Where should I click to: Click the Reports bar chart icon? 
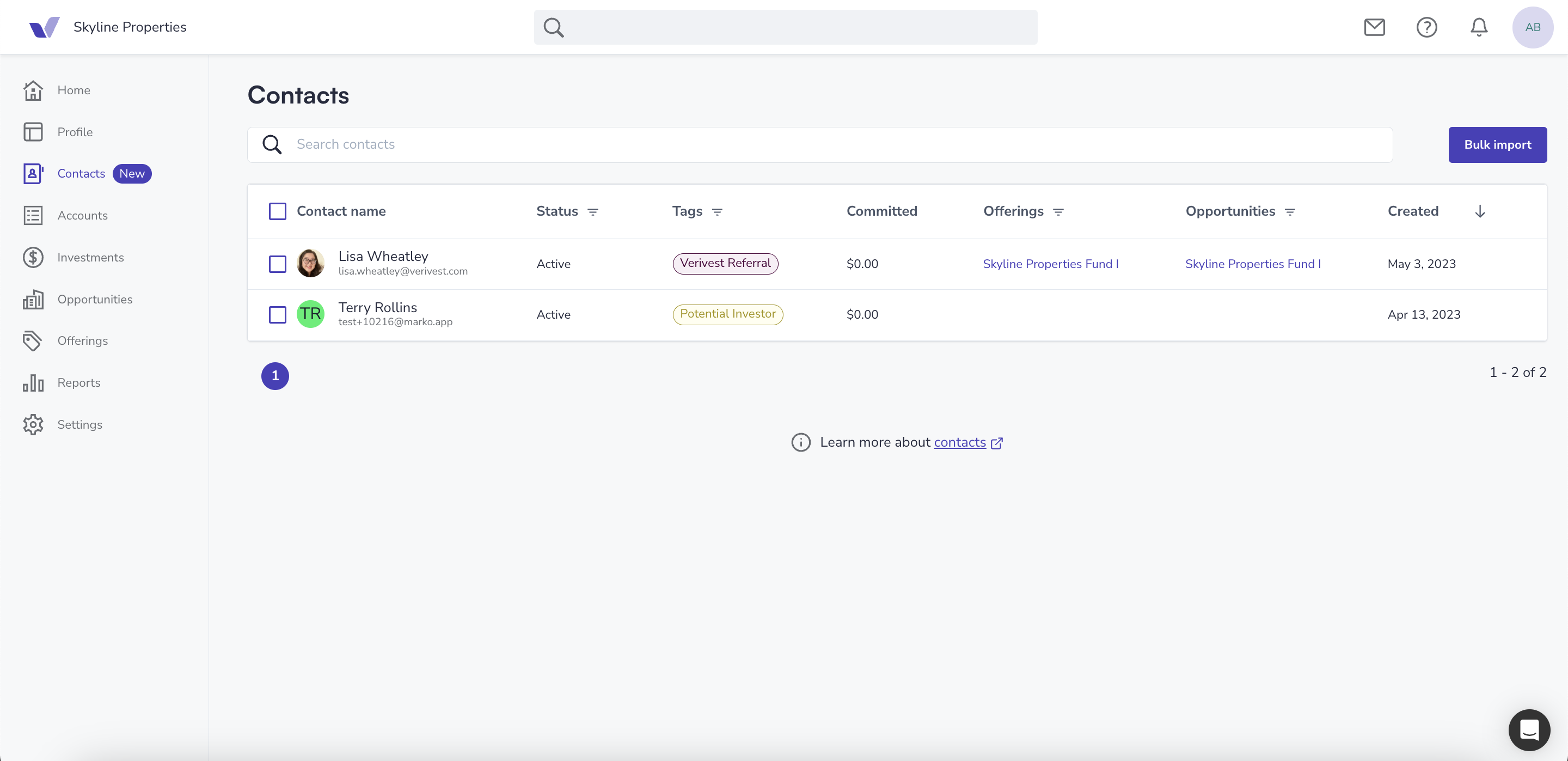[33, 383]
